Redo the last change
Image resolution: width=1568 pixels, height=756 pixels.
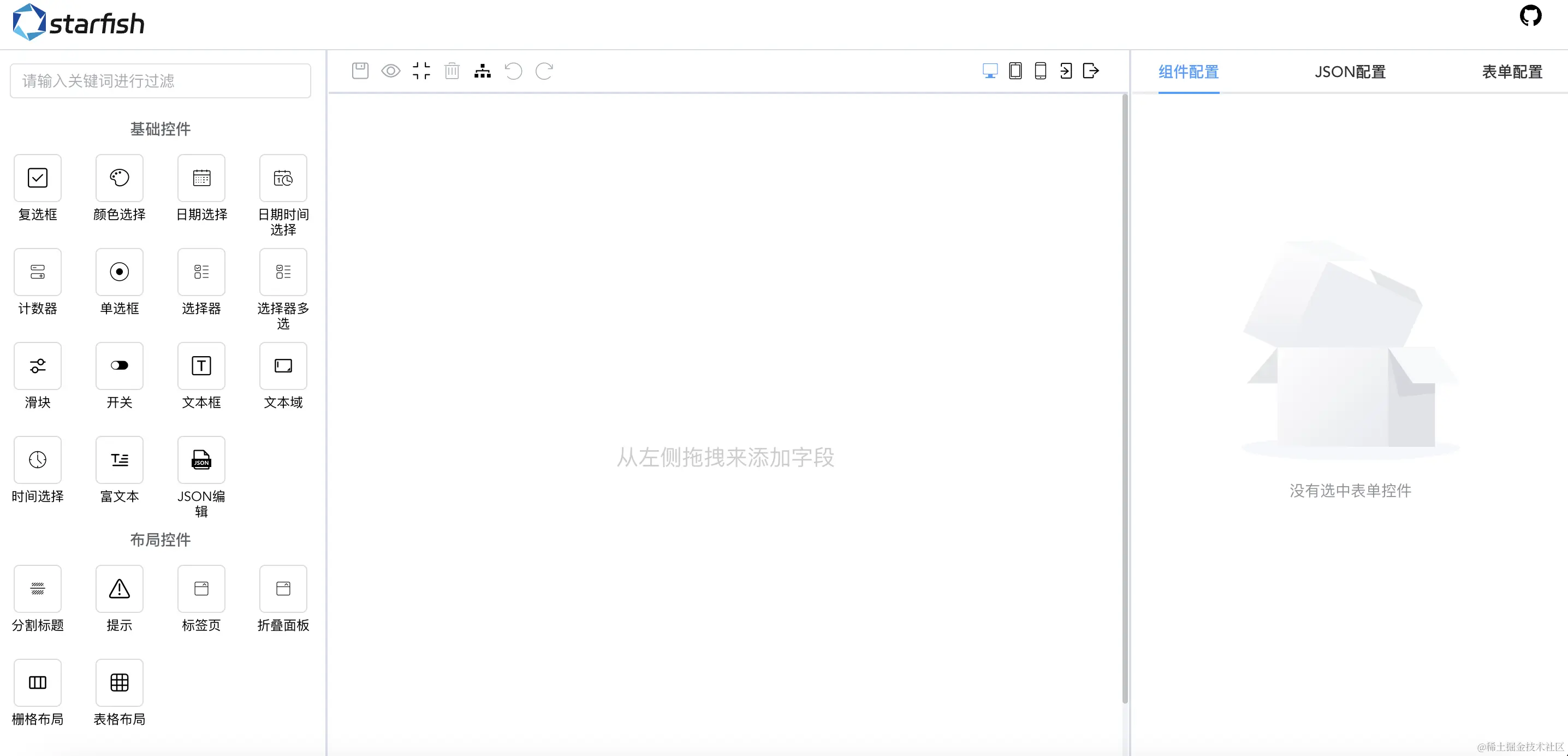(544, 71)
